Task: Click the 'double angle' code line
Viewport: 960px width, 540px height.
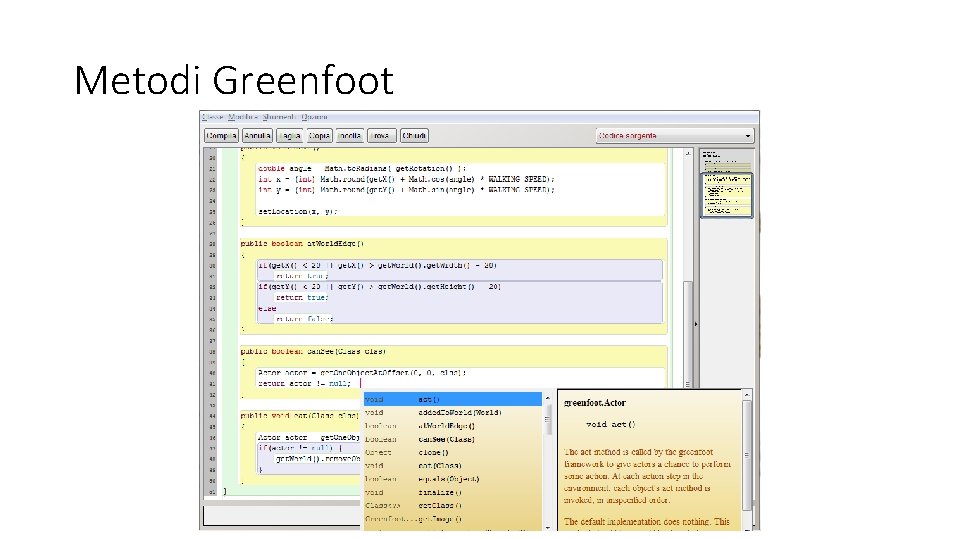Action: point(362,168)
